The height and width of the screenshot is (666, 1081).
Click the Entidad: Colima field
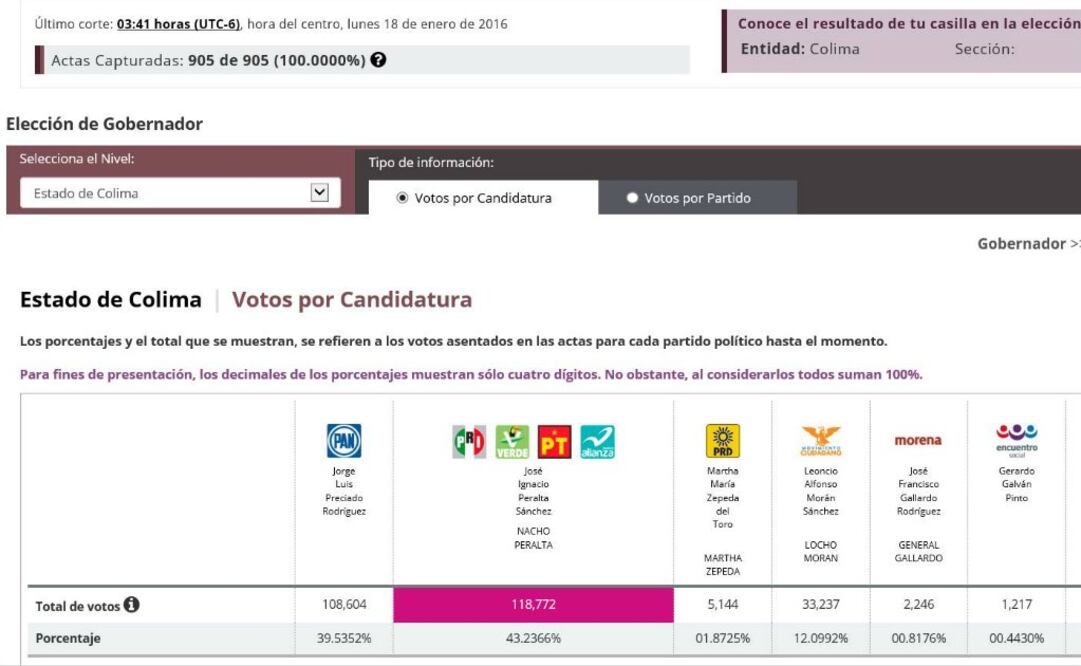tap(799, 49)
